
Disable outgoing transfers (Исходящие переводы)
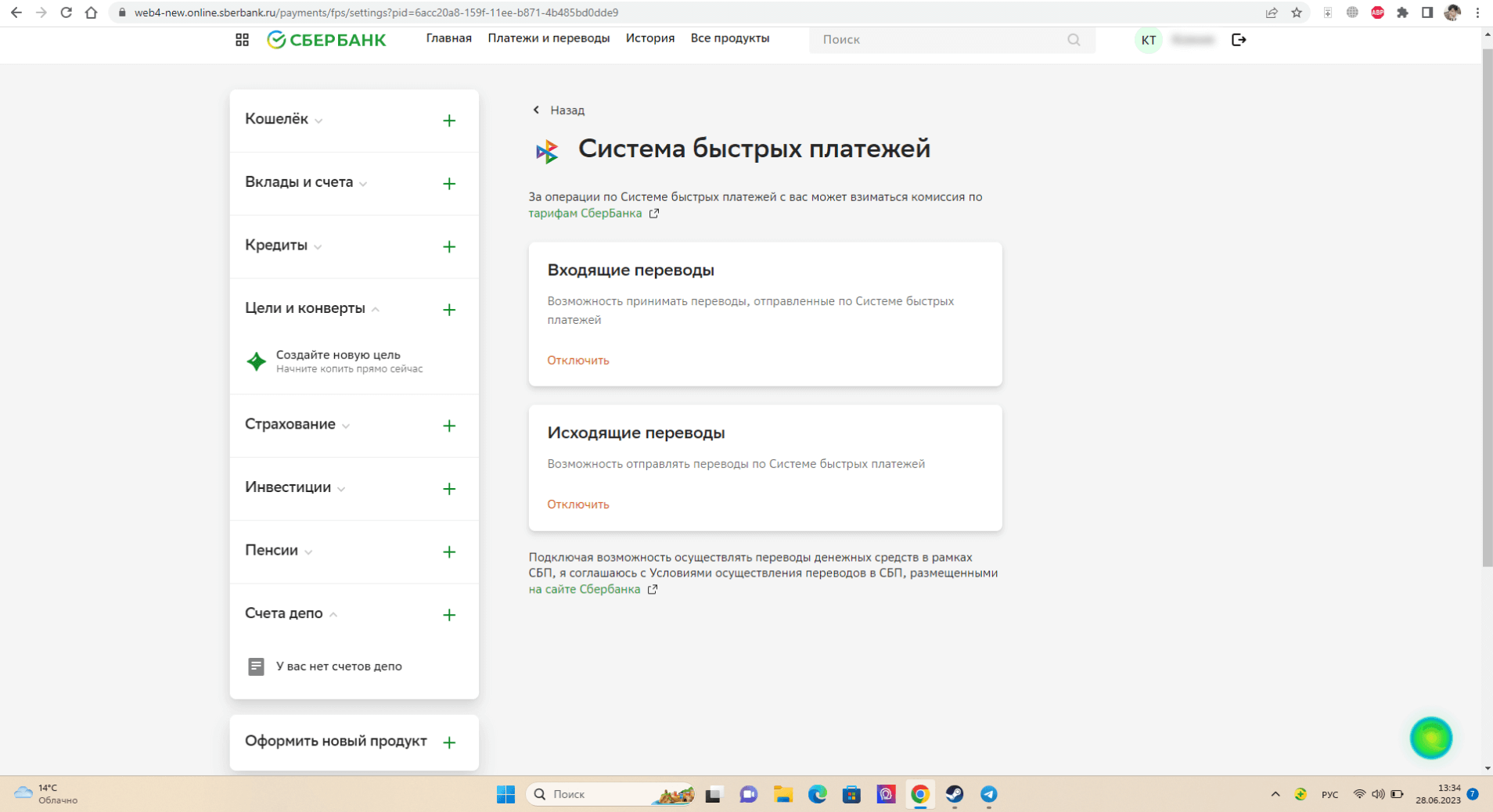click(577, 505)
